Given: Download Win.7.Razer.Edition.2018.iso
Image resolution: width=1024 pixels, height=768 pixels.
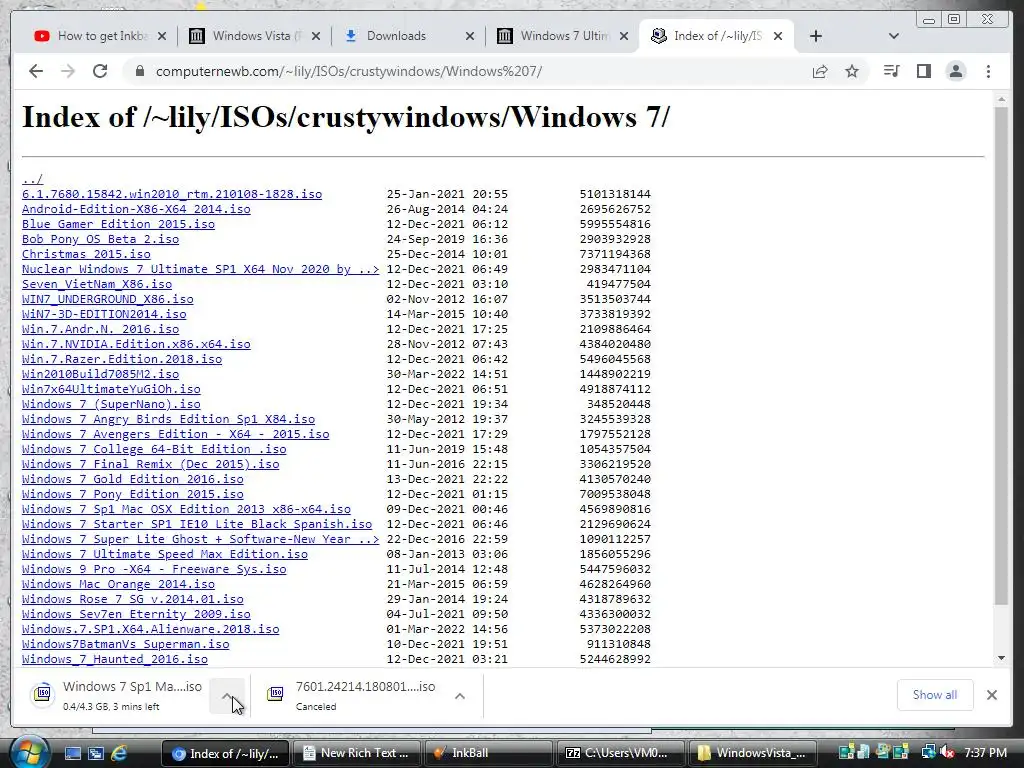Looking at the screenshot, I should click(121, 359).
